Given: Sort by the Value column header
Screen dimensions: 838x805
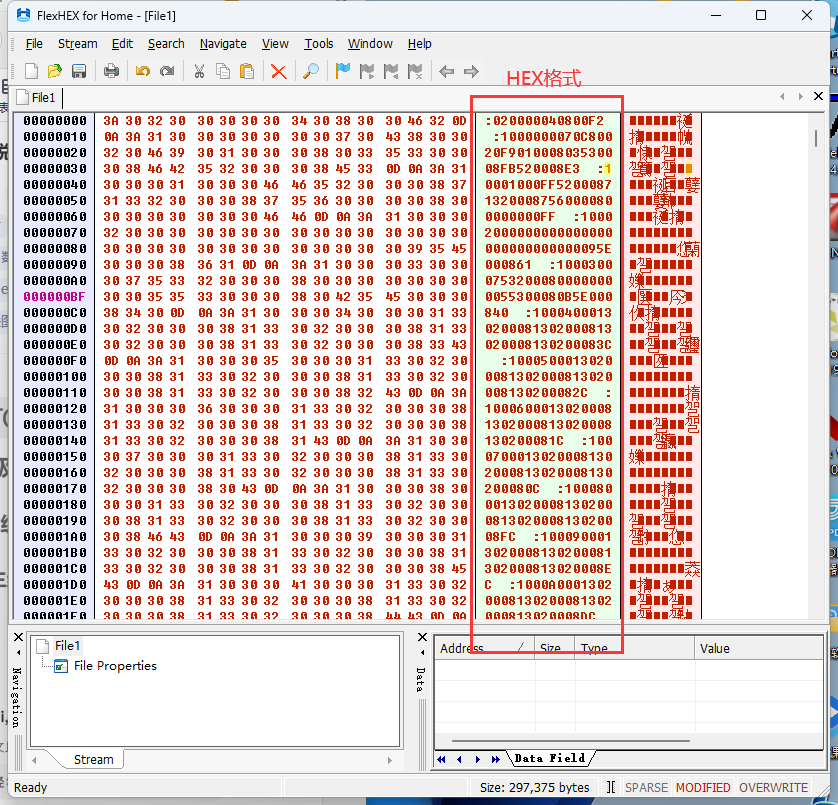Looking at the screenshot, I should pyautogui.click(x=759, y=648).
